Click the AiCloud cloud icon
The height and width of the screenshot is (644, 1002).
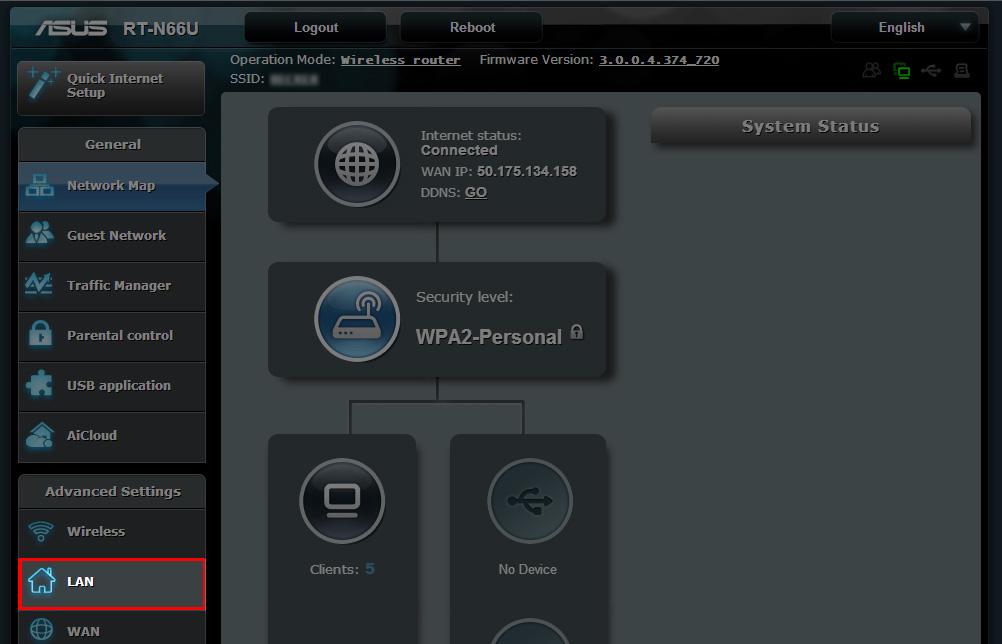point(40,435)
